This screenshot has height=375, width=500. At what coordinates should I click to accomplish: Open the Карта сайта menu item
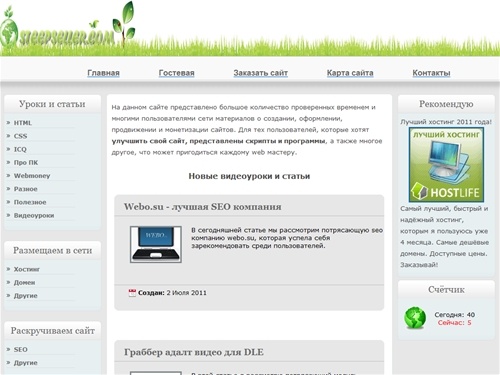[350, 73]
